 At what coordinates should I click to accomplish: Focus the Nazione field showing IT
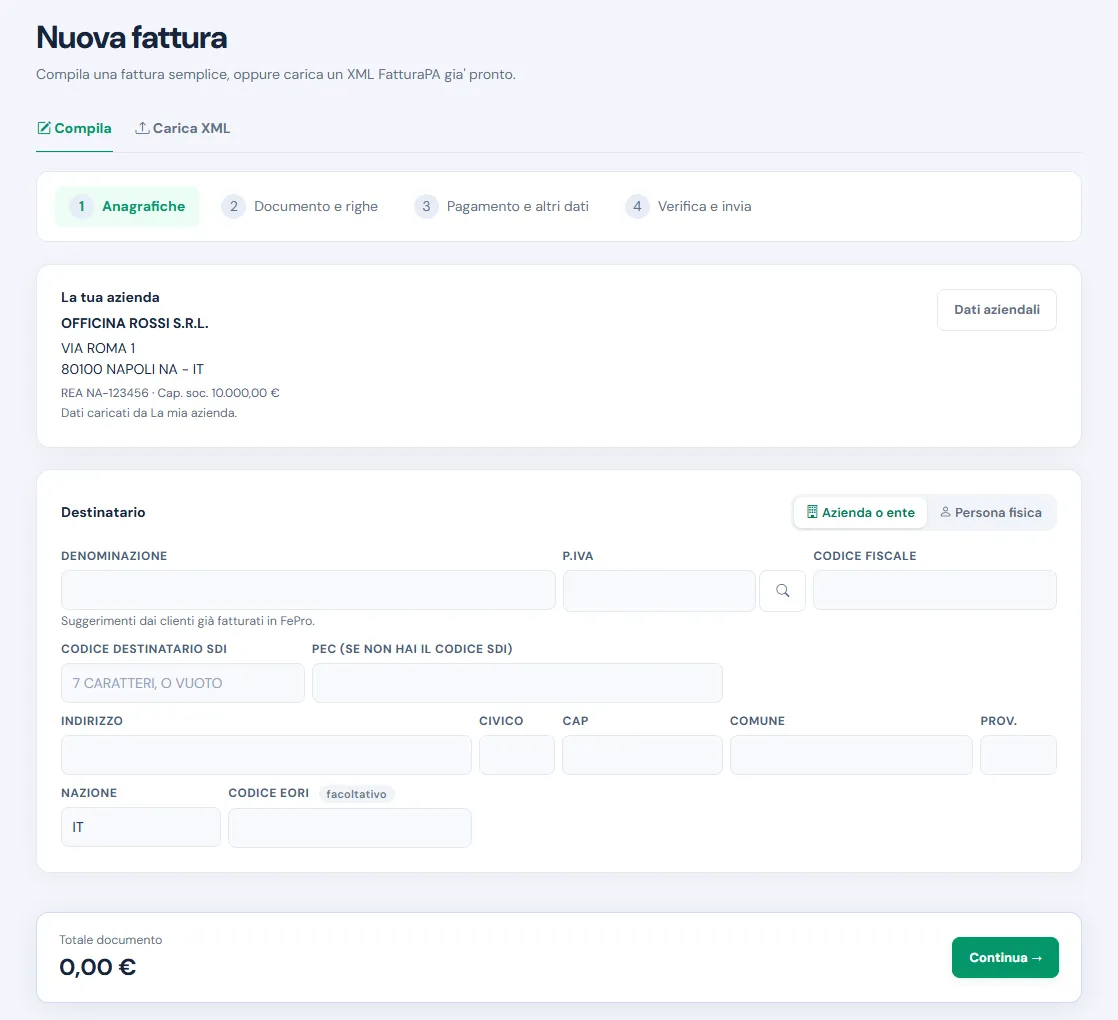pos(141,827)
